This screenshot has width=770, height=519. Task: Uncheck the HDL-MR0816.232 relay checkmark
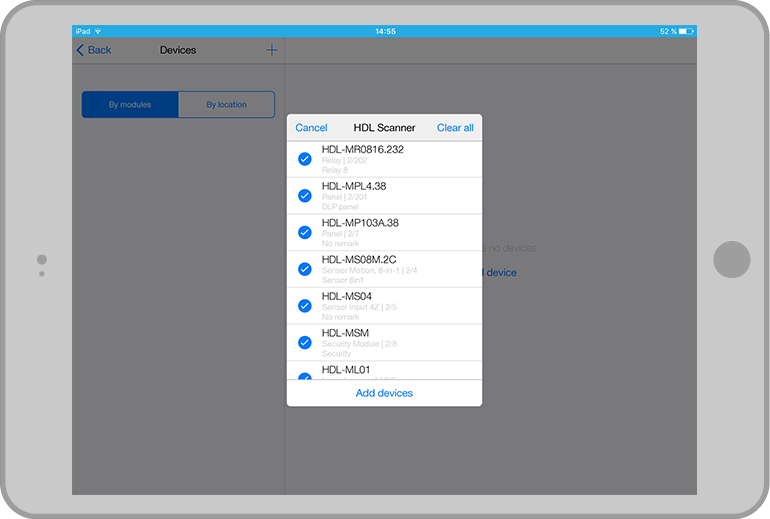[305, 159]
